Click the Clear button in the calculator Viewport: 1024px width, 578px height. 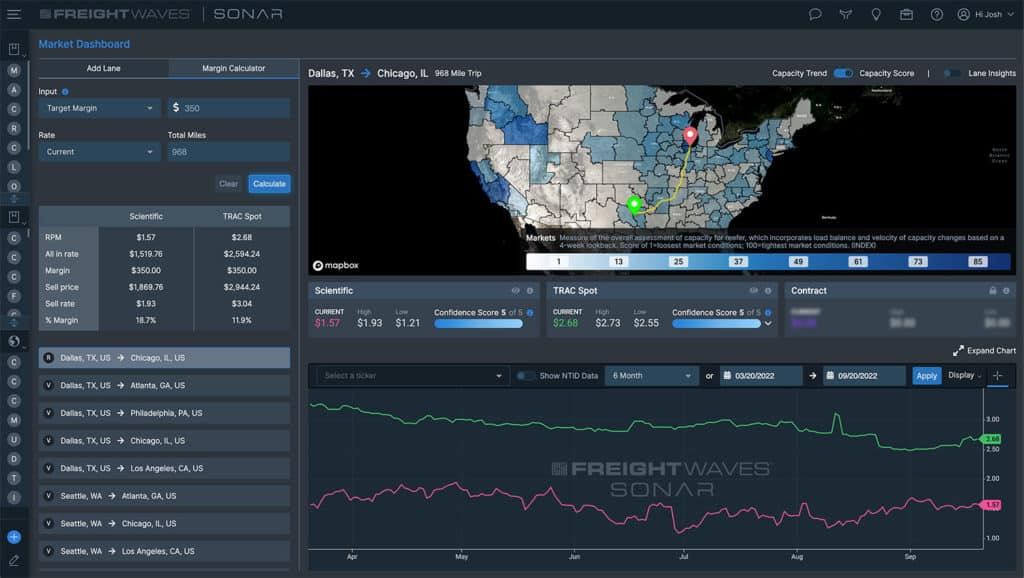pyautogui.click(x=228, y=184)
